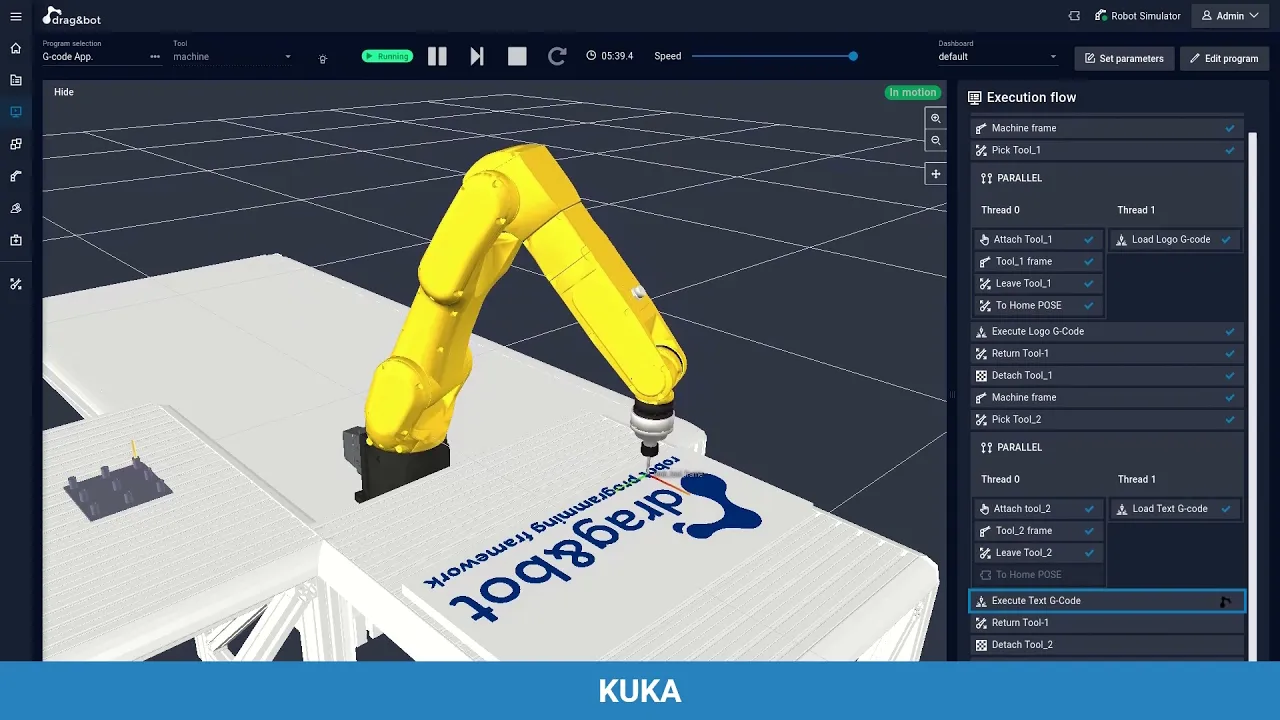
Task: Adjust the Speed slider handle
Action: (x=853, y=56)
